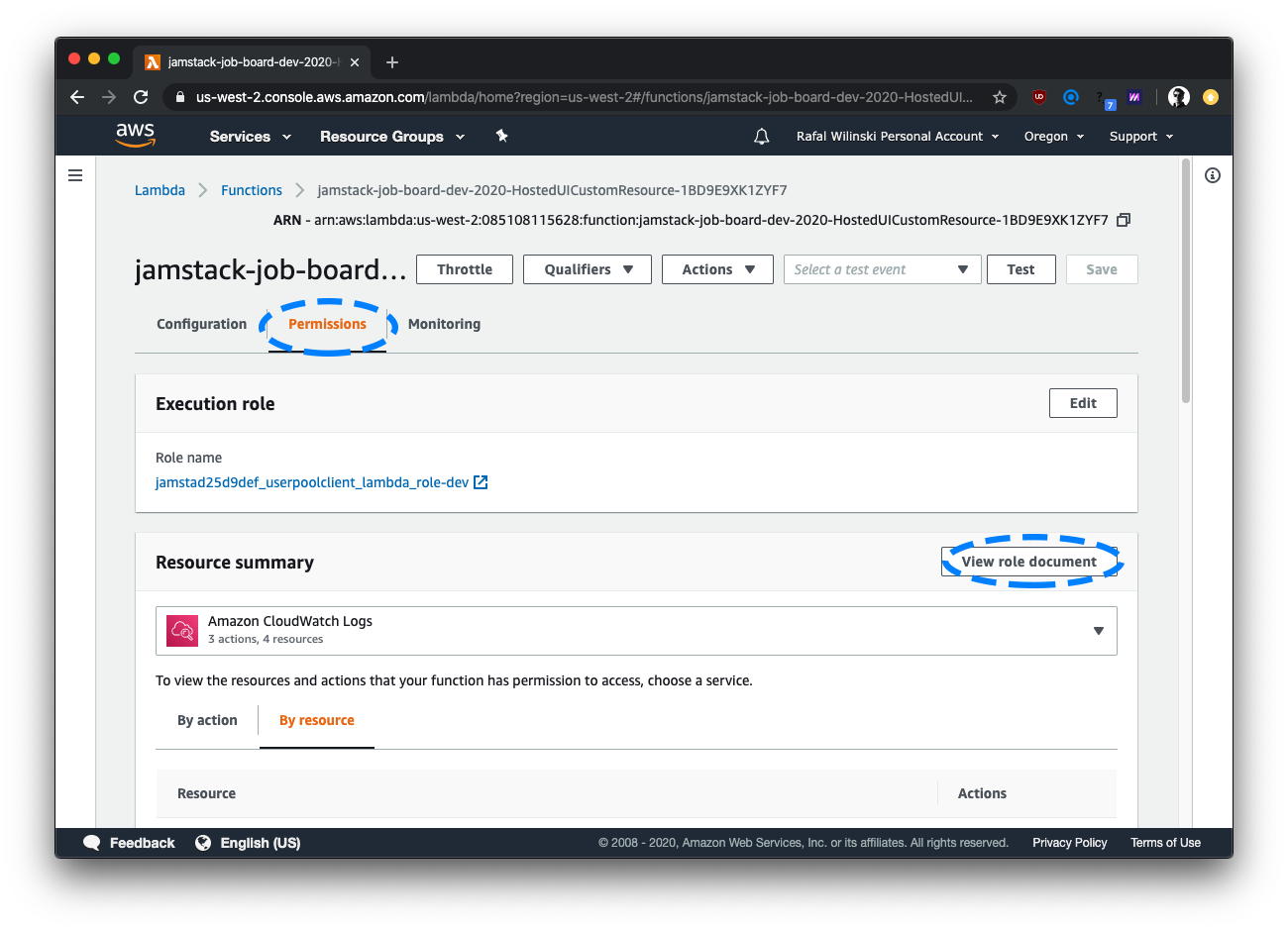
Task: Open the browser profile avatar
Action: coord(1179,96)
